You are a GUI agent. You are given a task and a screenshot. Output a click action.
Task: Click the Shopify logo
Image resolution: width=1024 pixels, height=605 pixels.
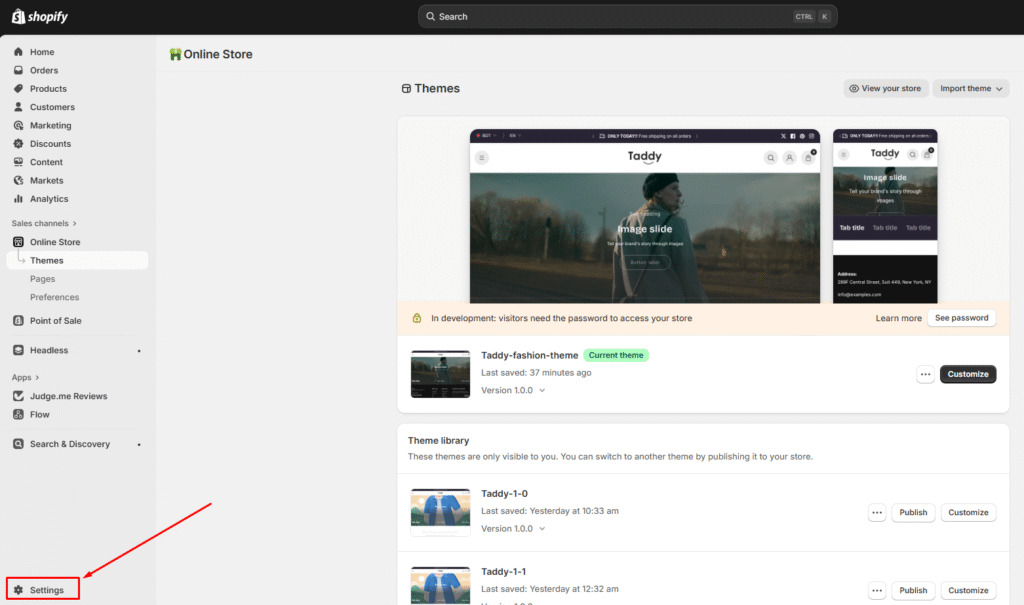coord(40,16)
